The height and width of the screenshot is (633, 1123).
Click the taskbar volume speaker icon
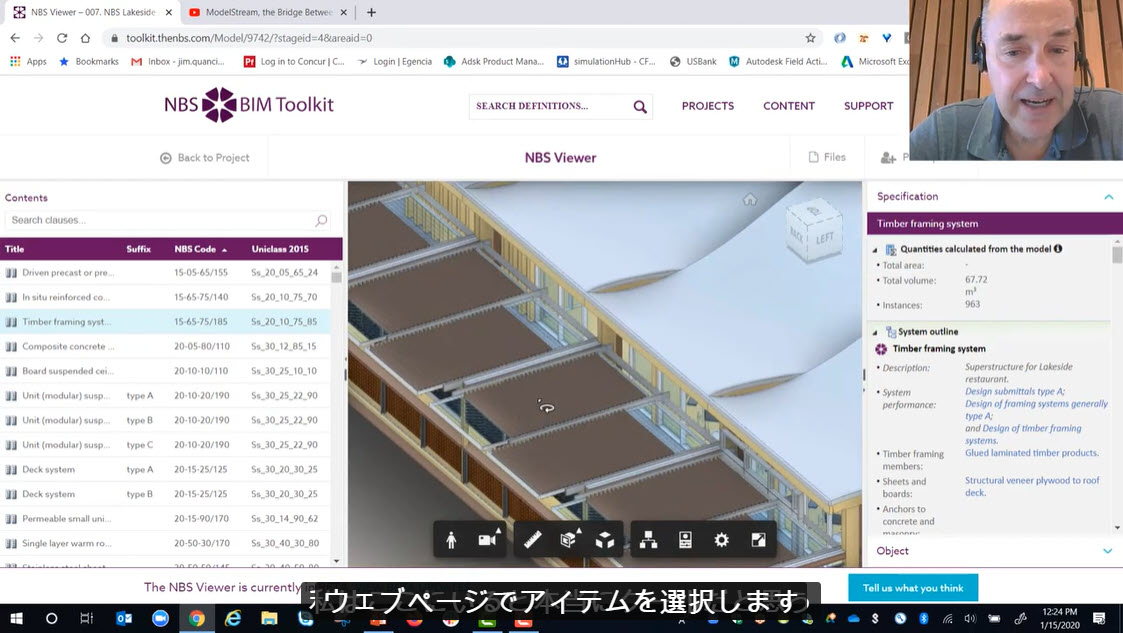tap(970, 619)
